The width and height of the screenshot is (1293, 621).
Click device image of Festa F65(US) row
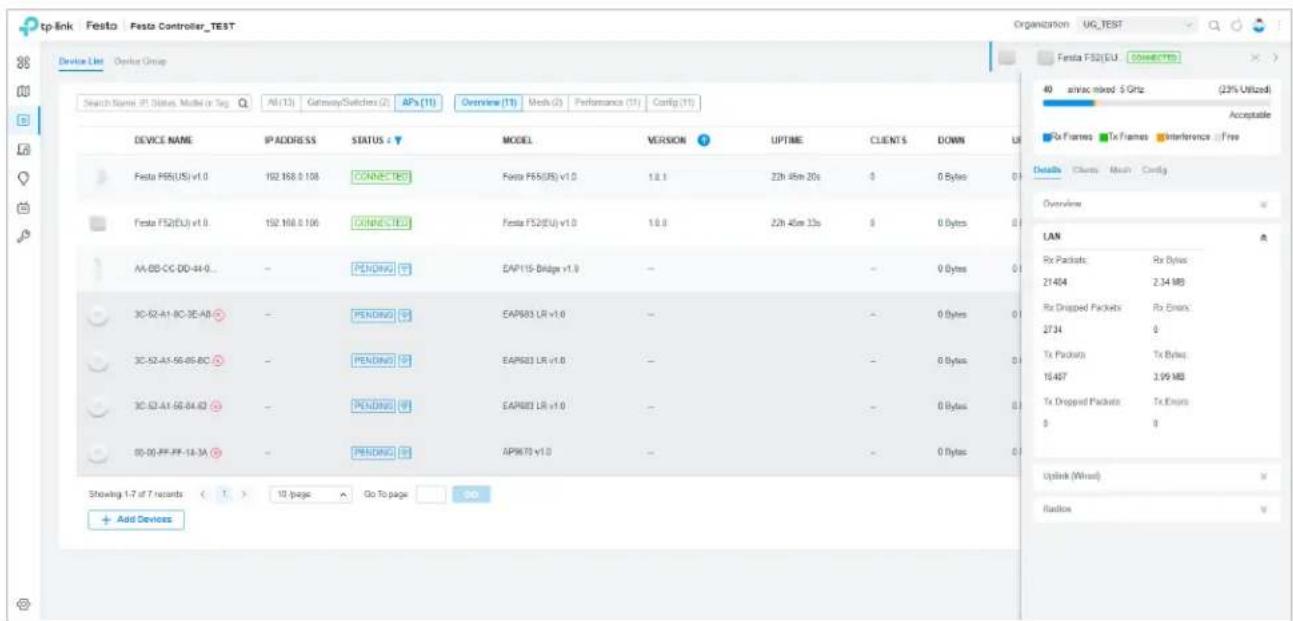(100, 178)
